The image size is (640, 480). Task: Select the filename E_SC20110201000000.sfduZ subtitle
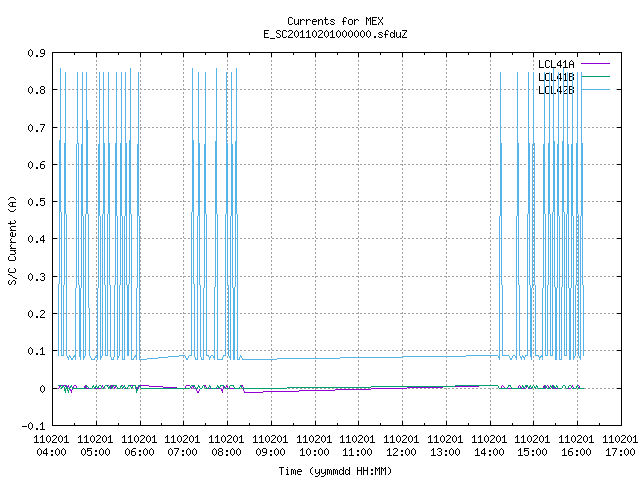(x=335, y=34)
